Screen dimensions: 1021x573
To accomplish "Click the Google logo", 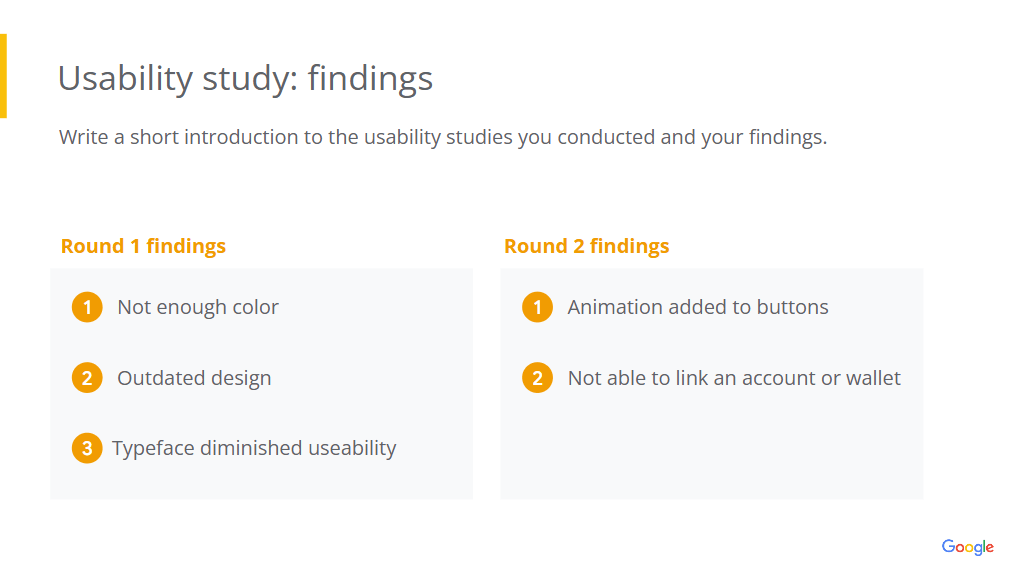I will pyautogui.click(x=967, y=547).
